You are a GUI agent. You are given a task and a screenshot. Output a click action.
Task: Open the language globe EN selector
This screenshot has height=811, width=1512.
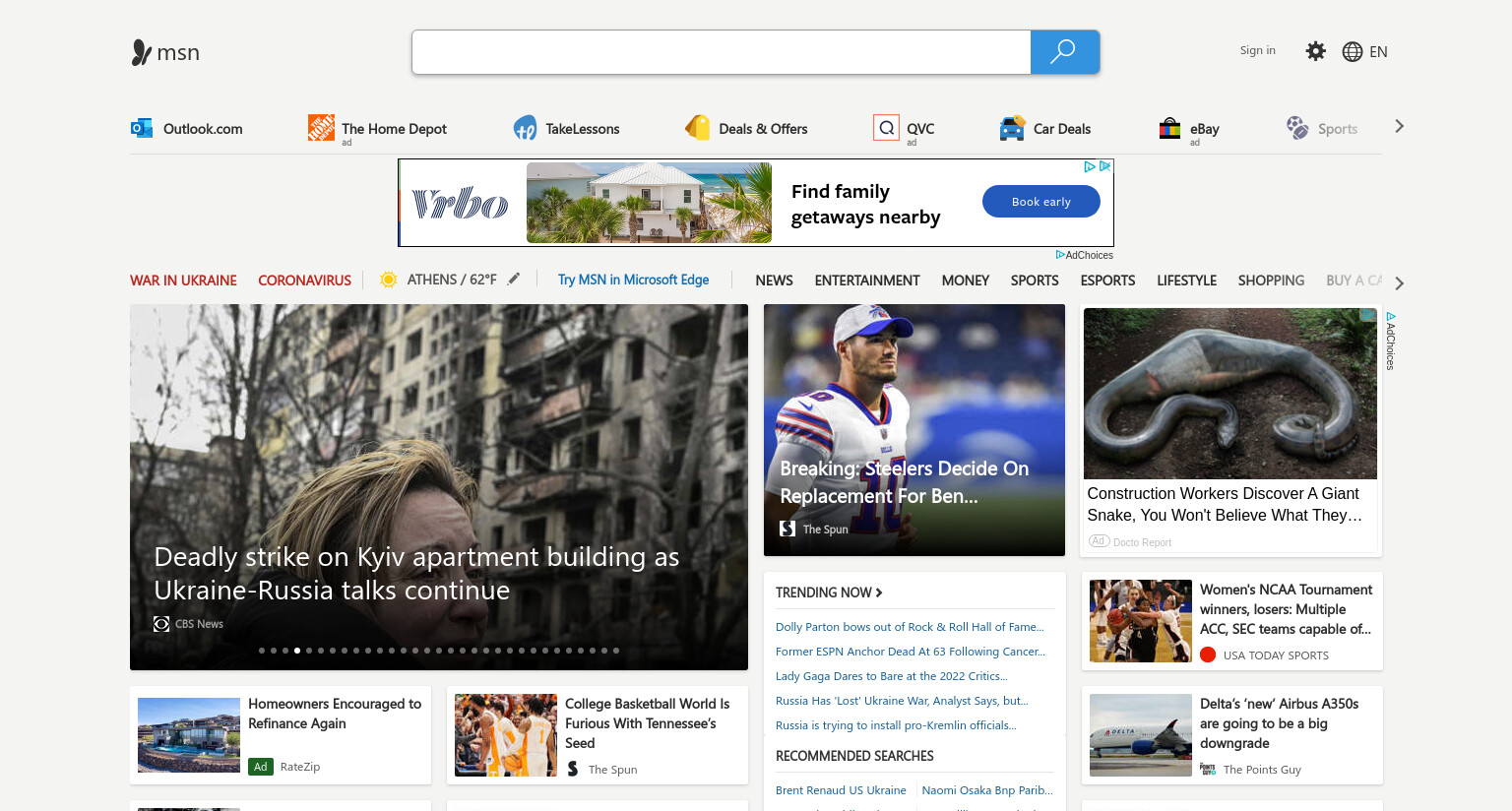(x=1364, y=51)
